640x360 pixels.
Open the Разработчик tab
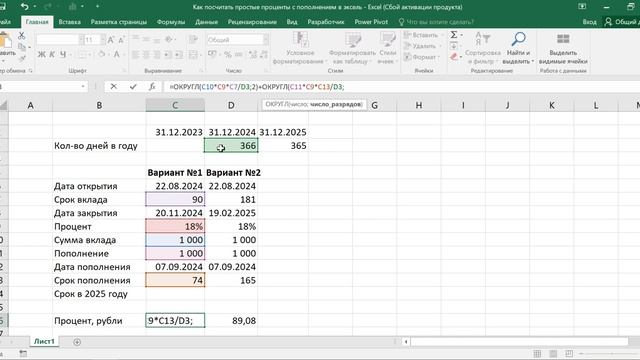pos(326,22)
